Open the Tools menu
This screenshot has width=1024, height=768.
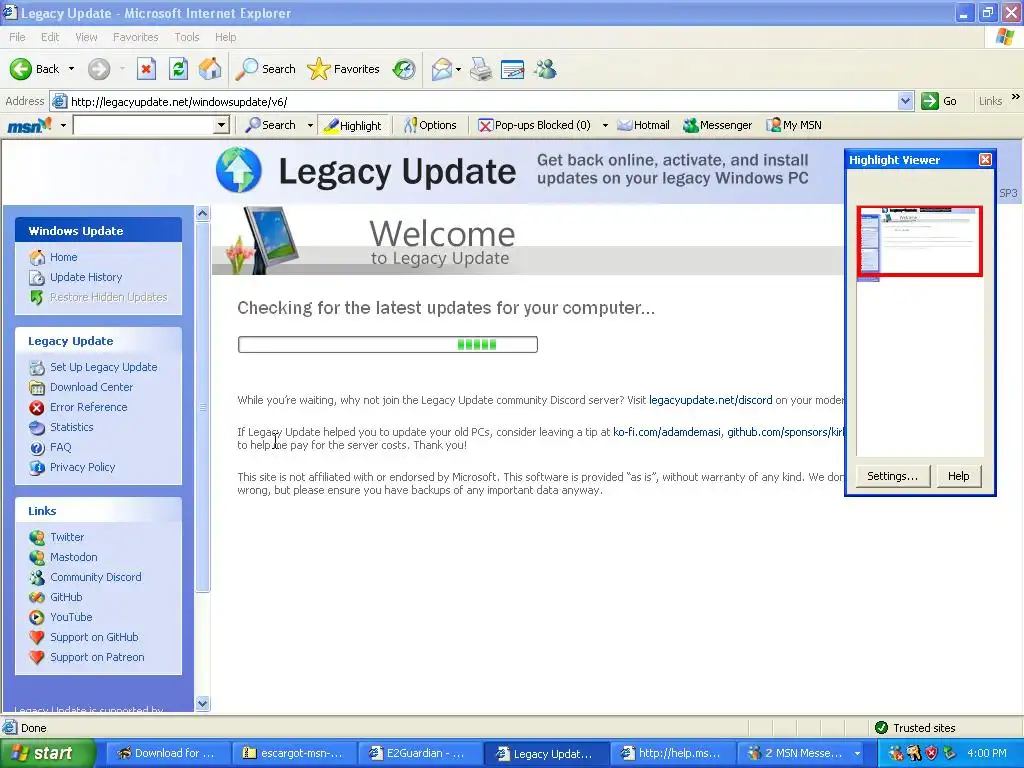click(187, 37)
